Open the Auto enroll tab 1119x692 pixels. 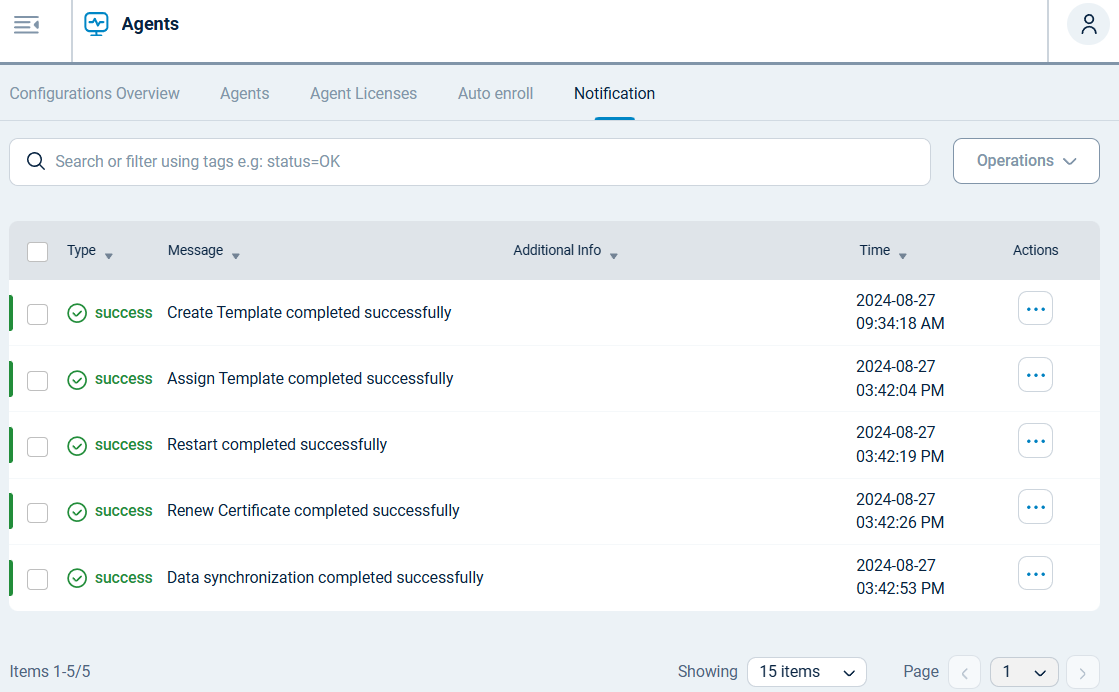point(495,93)
